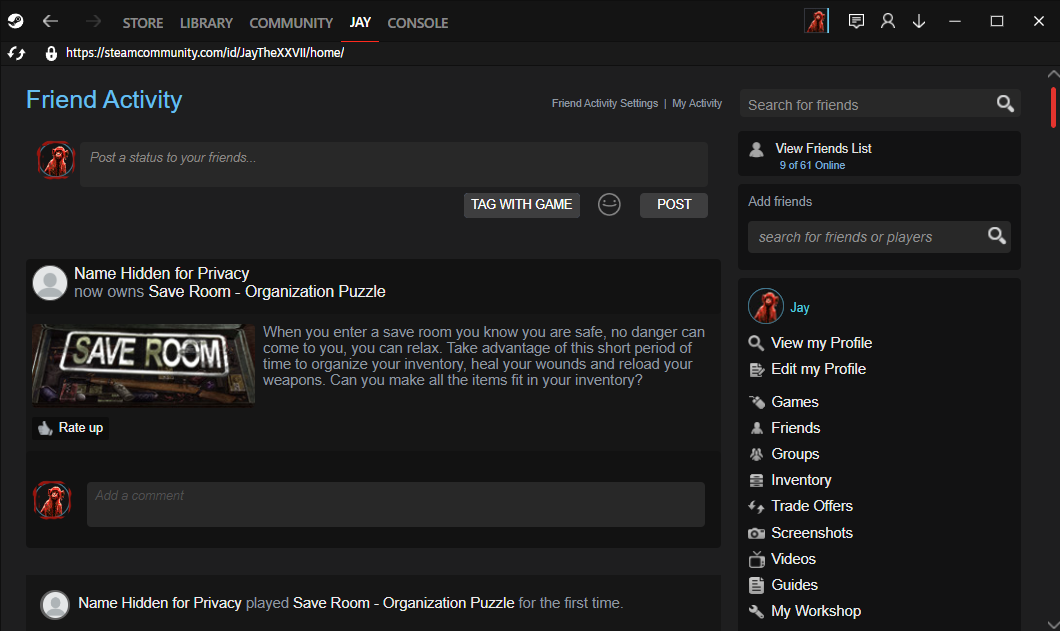
Task: Click the Games controller icon
Action: click(756, 402)
